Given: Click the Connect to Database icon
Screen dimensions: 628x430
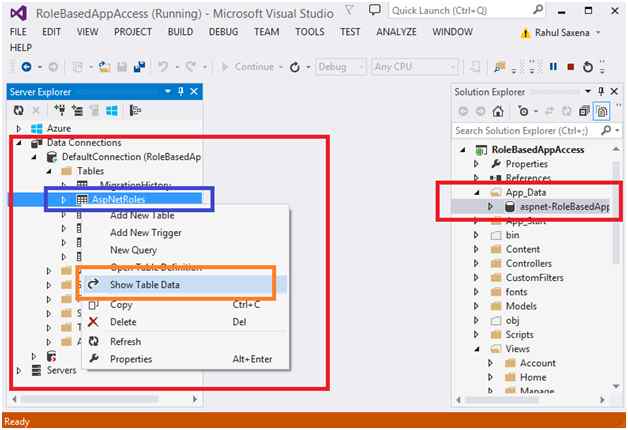Looking at the screenshot, I should (60, 111).
